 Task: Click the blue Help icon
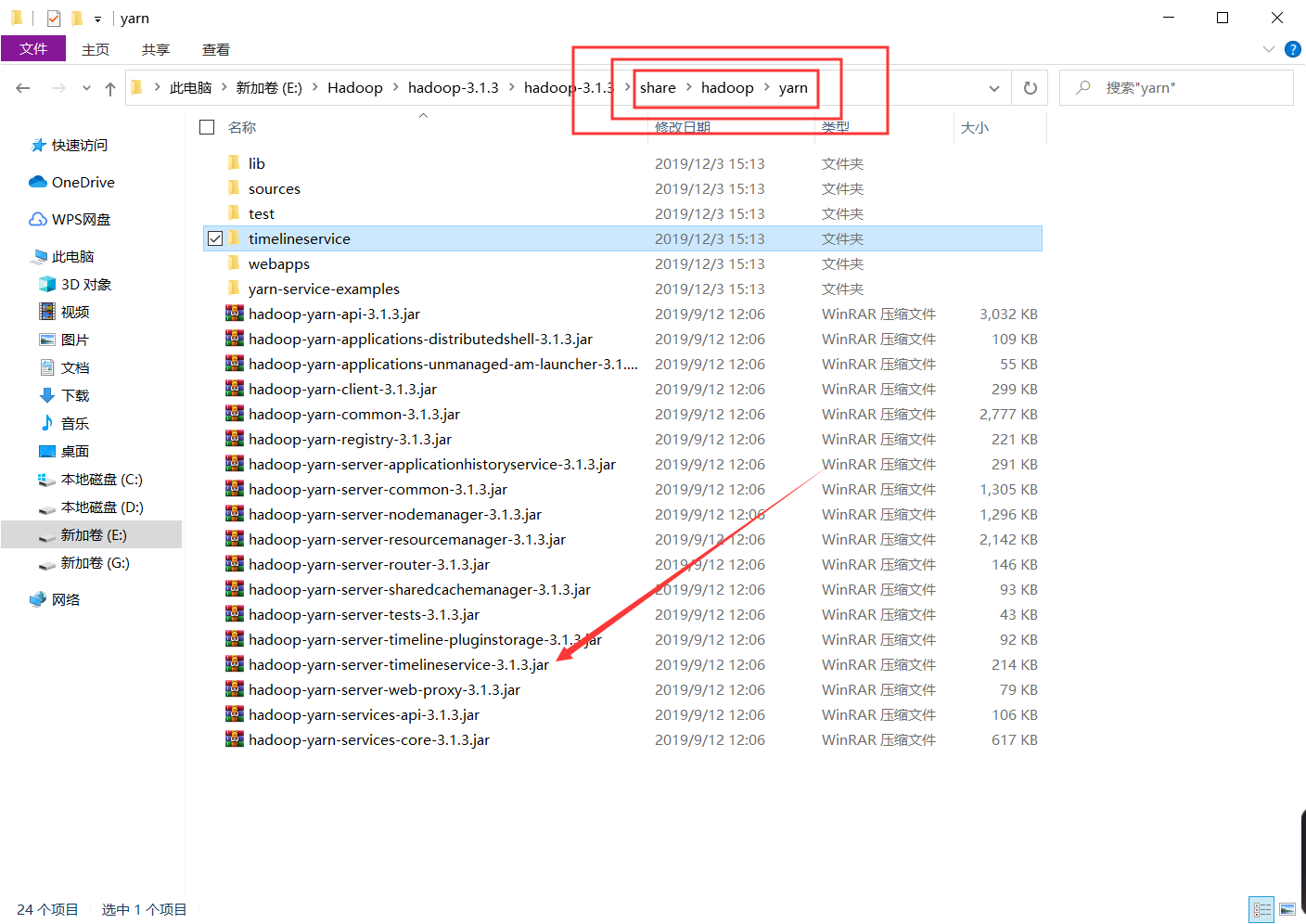[1293, 49]
